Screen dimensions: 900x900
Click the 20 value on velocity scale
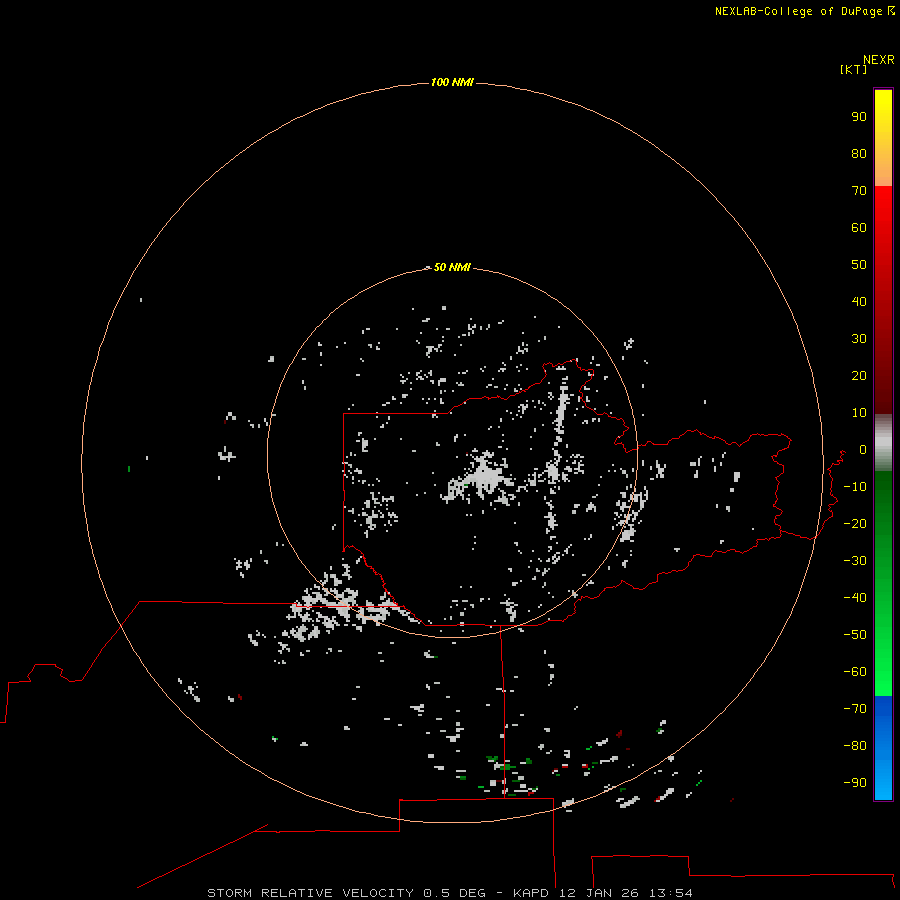point(859,375)
